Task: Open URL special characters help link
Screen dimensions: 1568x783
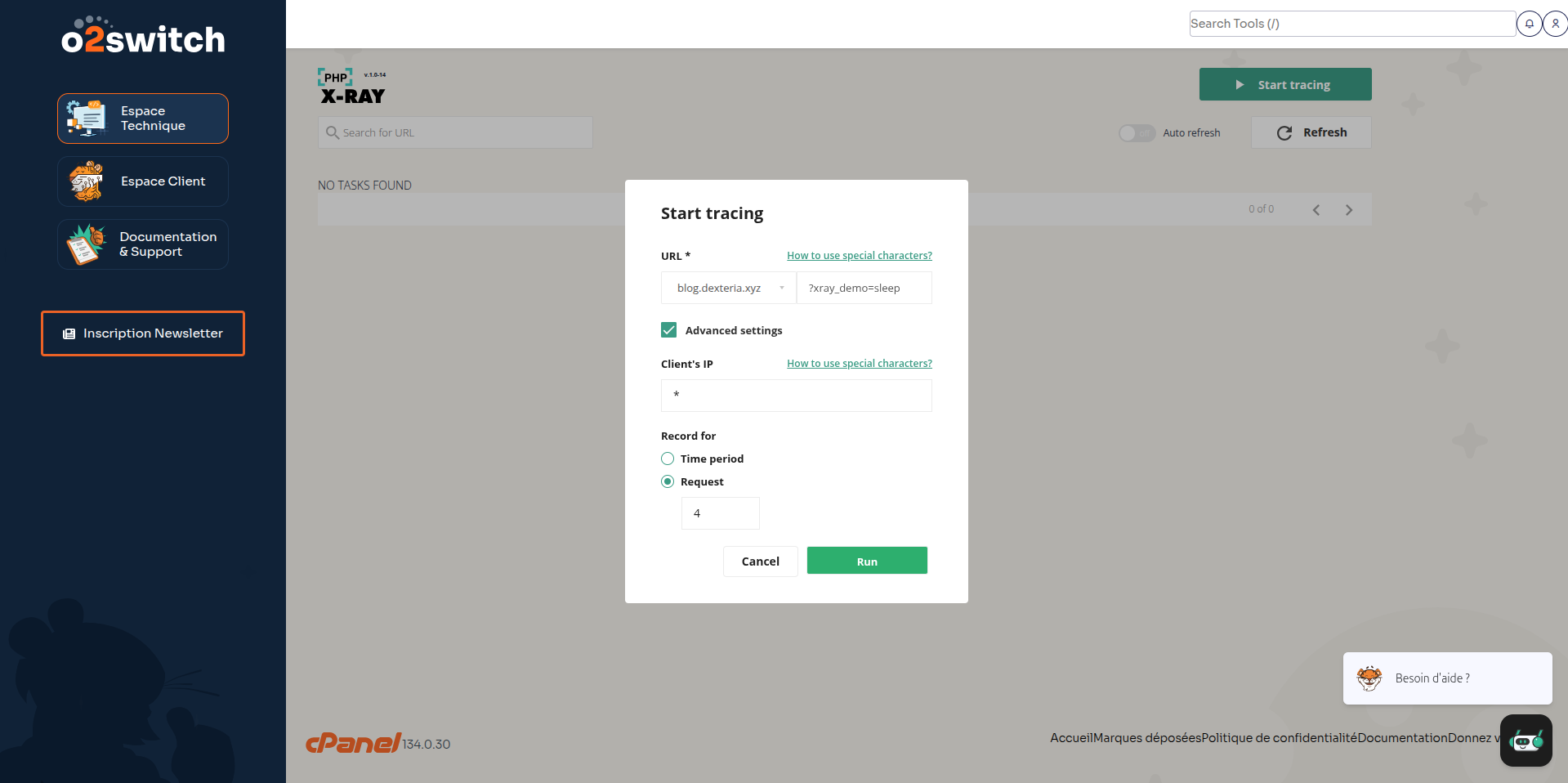Action: (860, 256)
